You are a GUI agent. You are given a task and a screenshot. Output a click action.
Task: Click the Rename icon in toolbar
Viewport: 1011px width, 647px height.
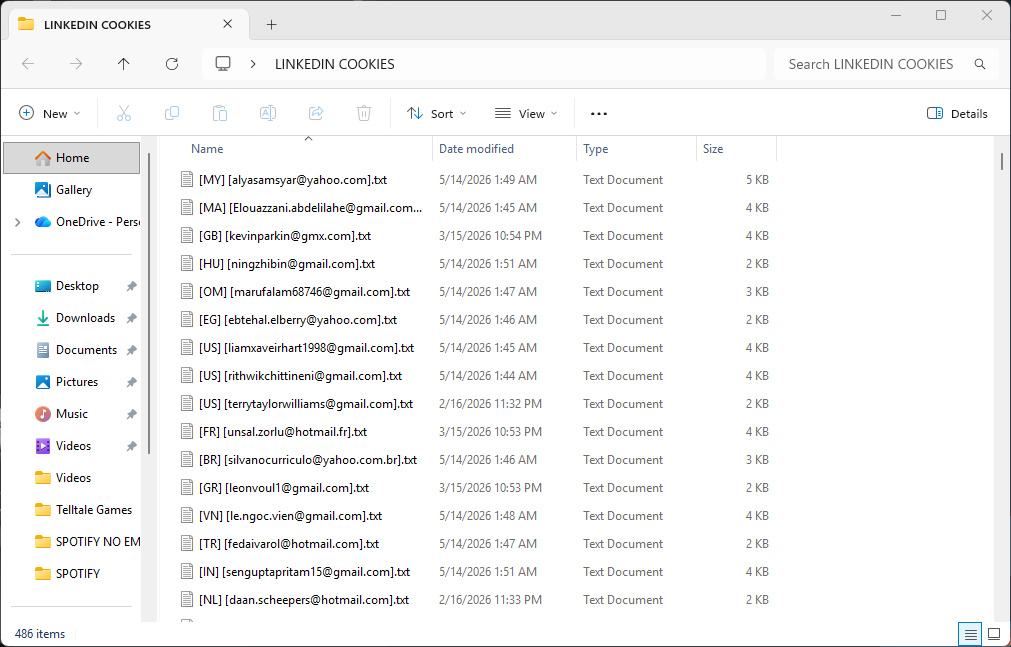click(268, 114)
